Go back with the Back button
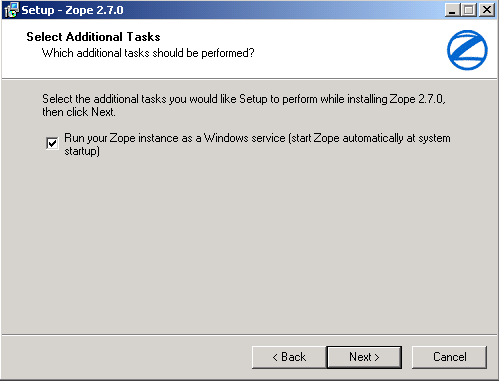Screen dimensions: 499x381 (x=289, y=357)
